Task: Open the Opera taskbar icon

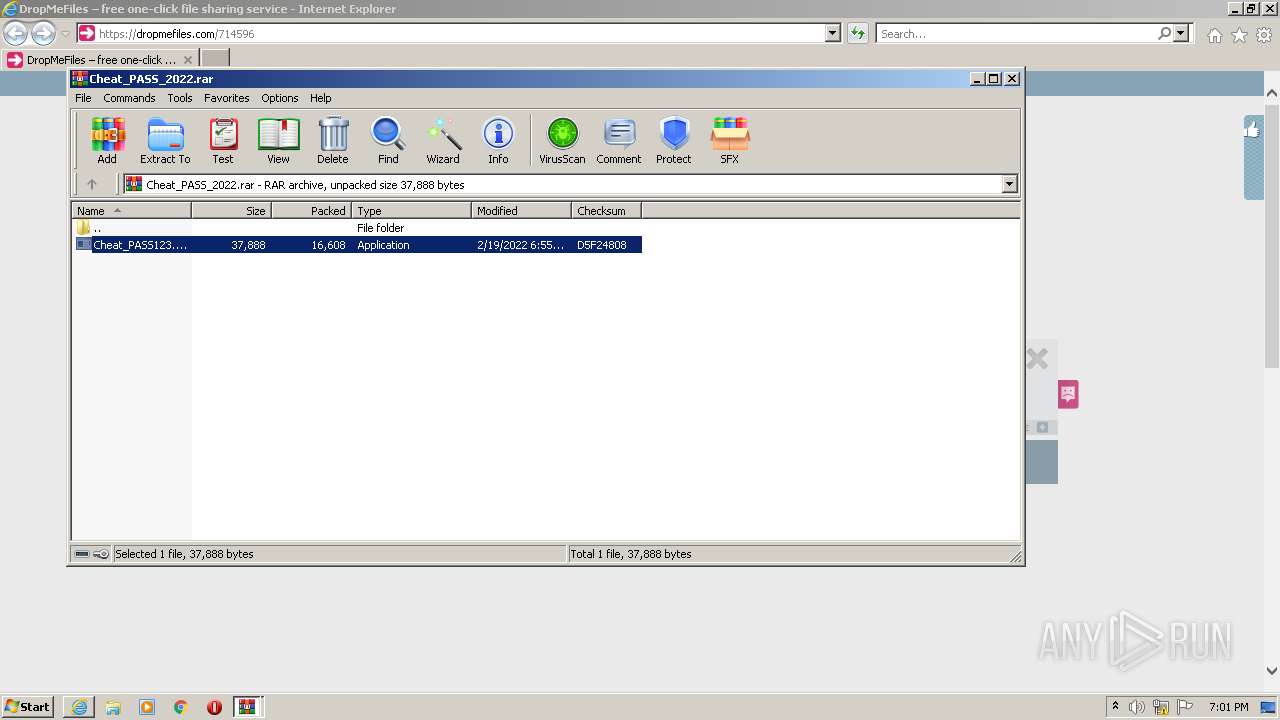Action: coord(214,707)
